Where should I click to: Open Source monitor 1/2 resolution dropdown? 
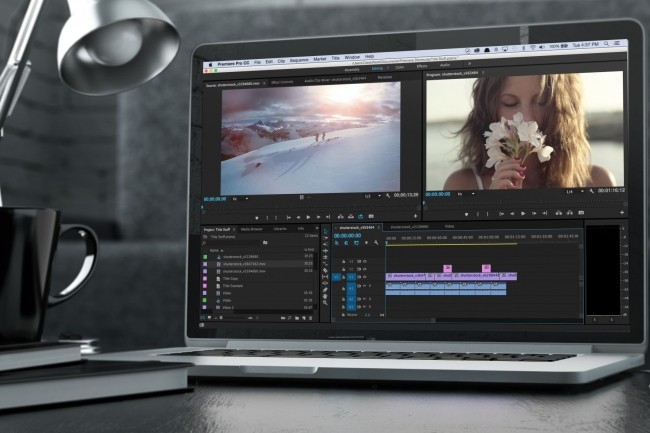point(373,196)
